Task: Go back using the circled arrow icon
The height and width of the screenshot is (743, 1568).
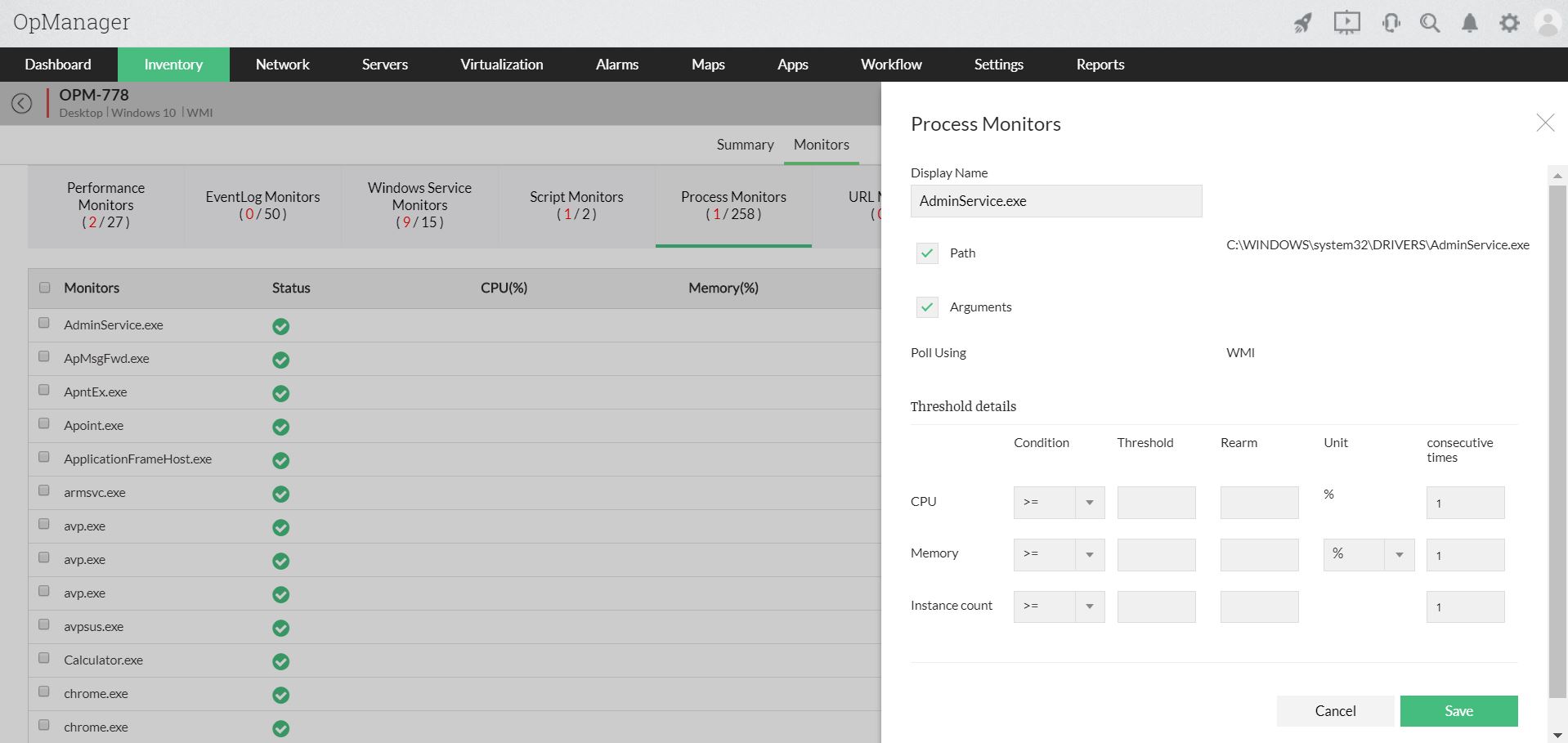Action: click(x=22, y=103)
